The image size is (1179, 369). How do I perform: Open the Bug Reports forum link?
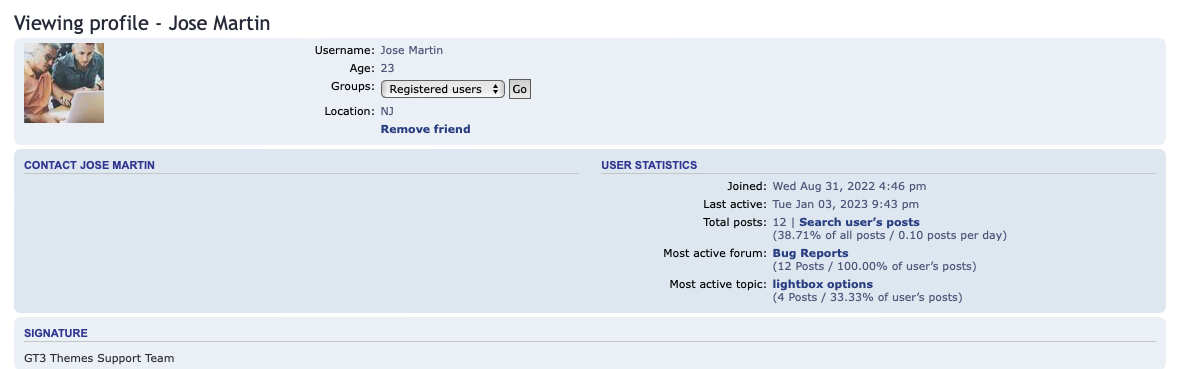pos(811,253)
